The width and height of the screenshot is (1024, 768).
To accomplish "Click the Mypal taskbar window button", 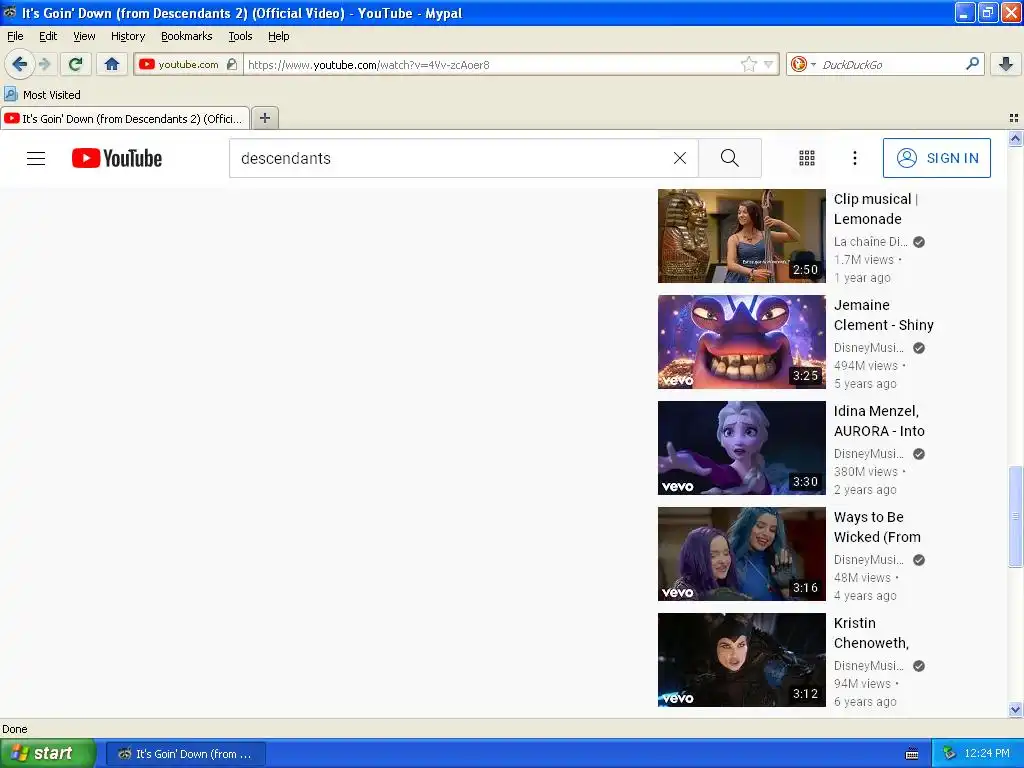I will pyautogui.click(x=185, y=754).
